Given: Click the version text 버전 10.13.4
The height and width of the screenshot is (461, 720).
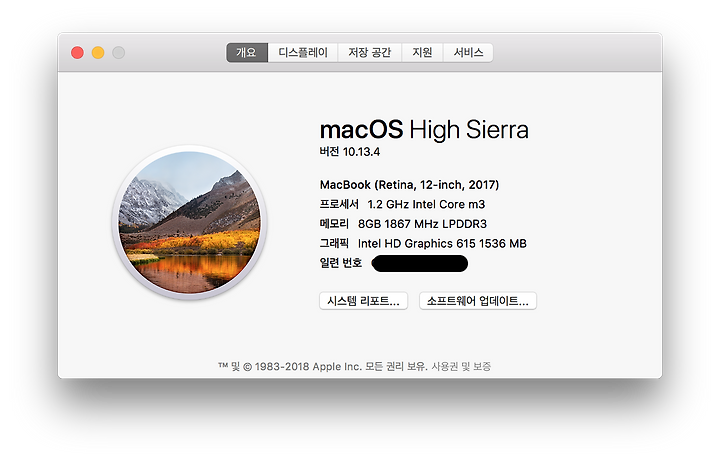Looking at the screenshot, I should [x=350, y=152].
